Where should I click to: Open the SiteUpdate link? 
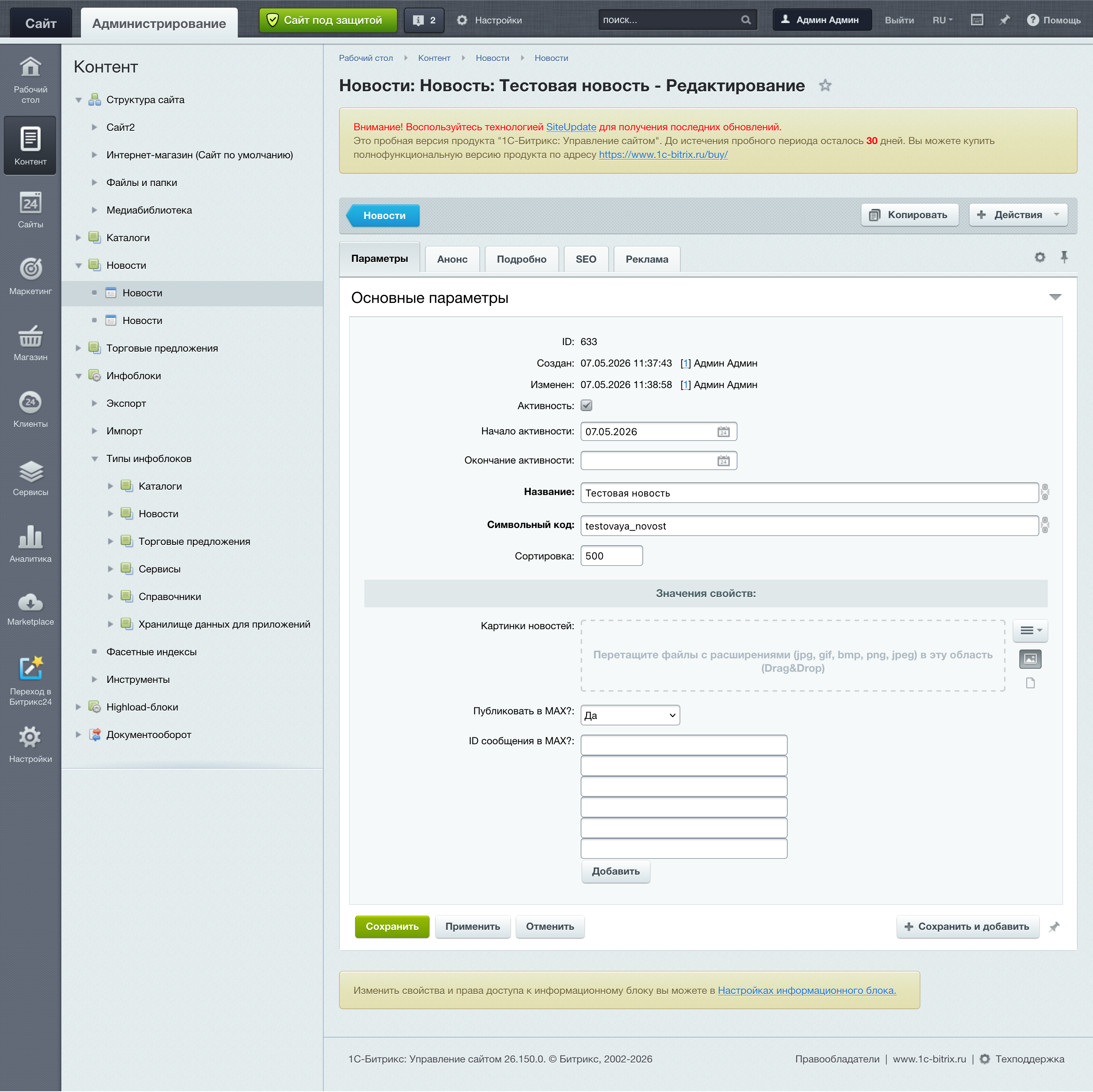571,127
